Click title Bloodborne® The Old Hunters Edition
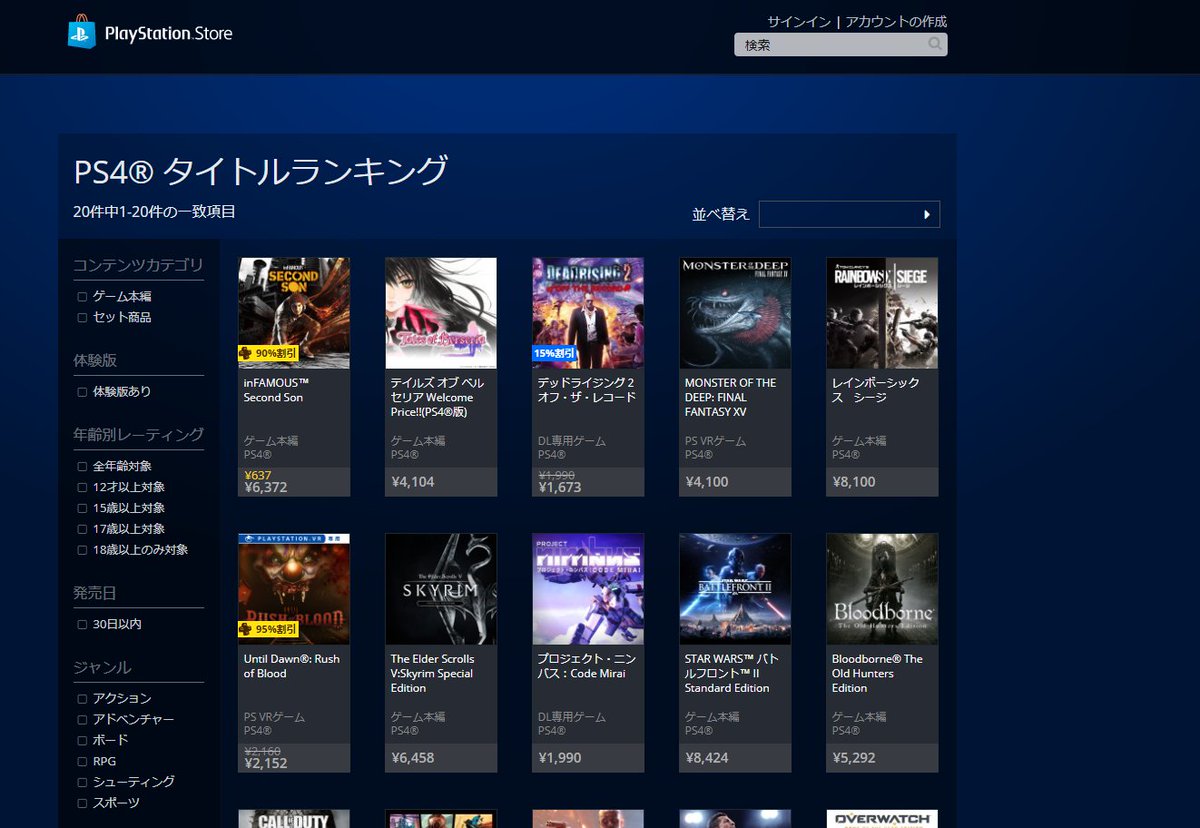 877,673
